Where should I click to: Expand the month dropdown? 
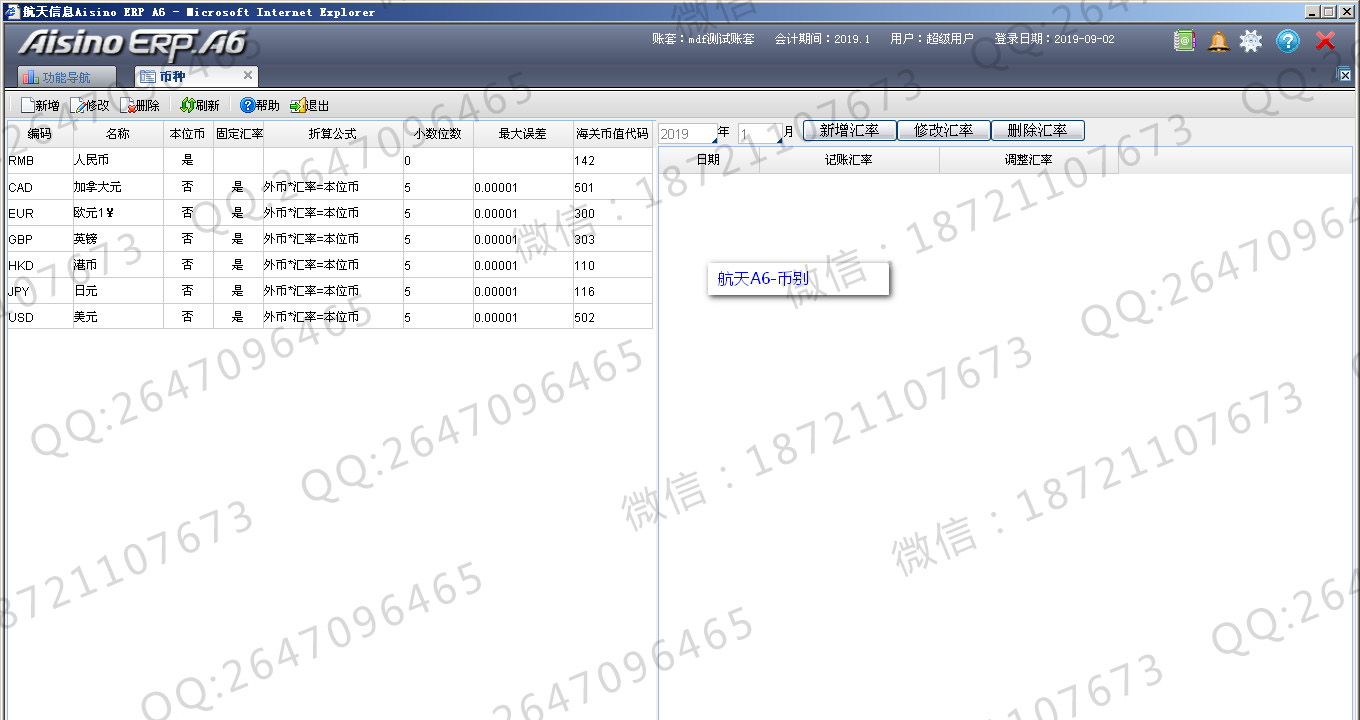coord(778,139)
